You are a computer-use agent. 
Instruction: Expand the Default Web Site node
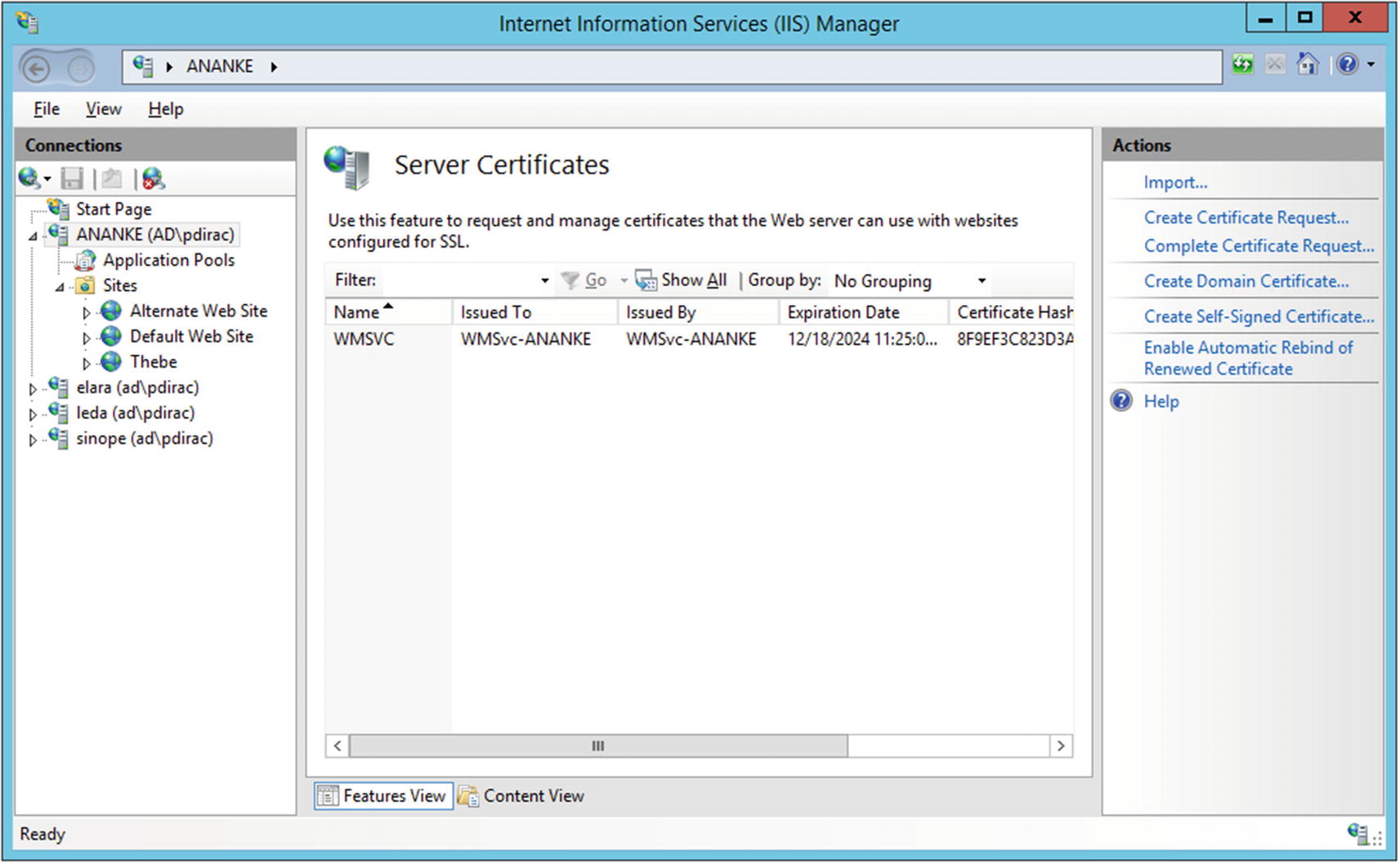(86, 338)
